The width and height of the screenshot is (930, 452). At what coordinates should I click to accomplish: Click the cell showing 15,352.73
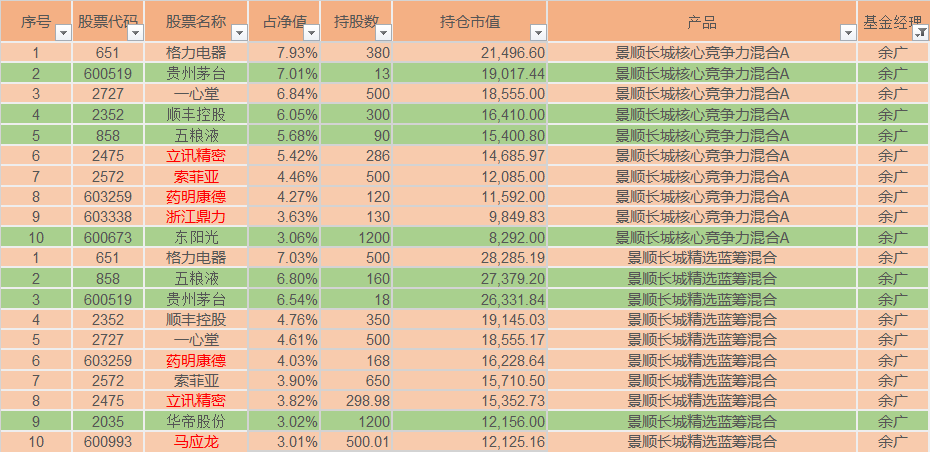469,401
